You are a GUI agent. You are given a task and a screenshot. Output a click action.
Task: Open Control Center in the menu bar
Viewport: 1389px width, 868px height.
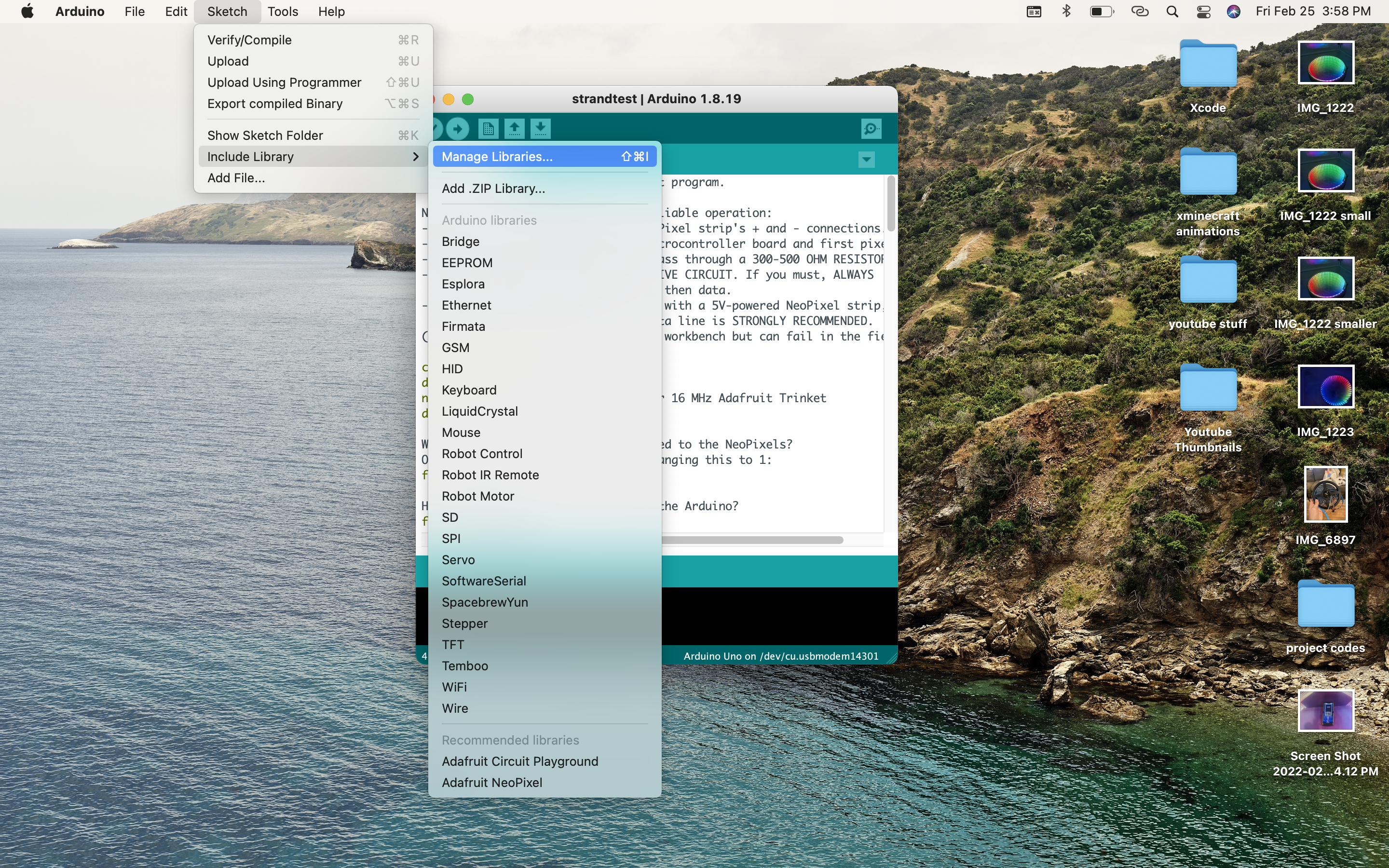point(1203,12)
